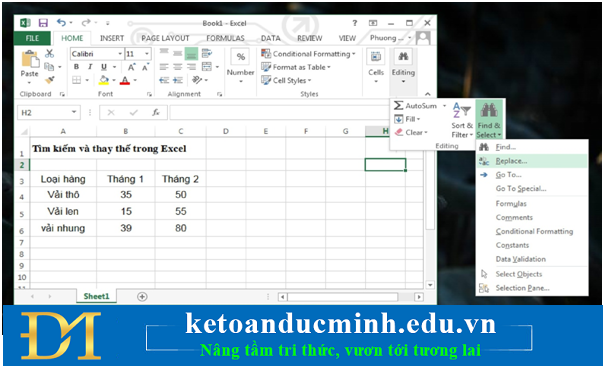Choose Comments in Find & Select menu
The image size is (604, 366).
pyautogui.click(x=532, y=217)
